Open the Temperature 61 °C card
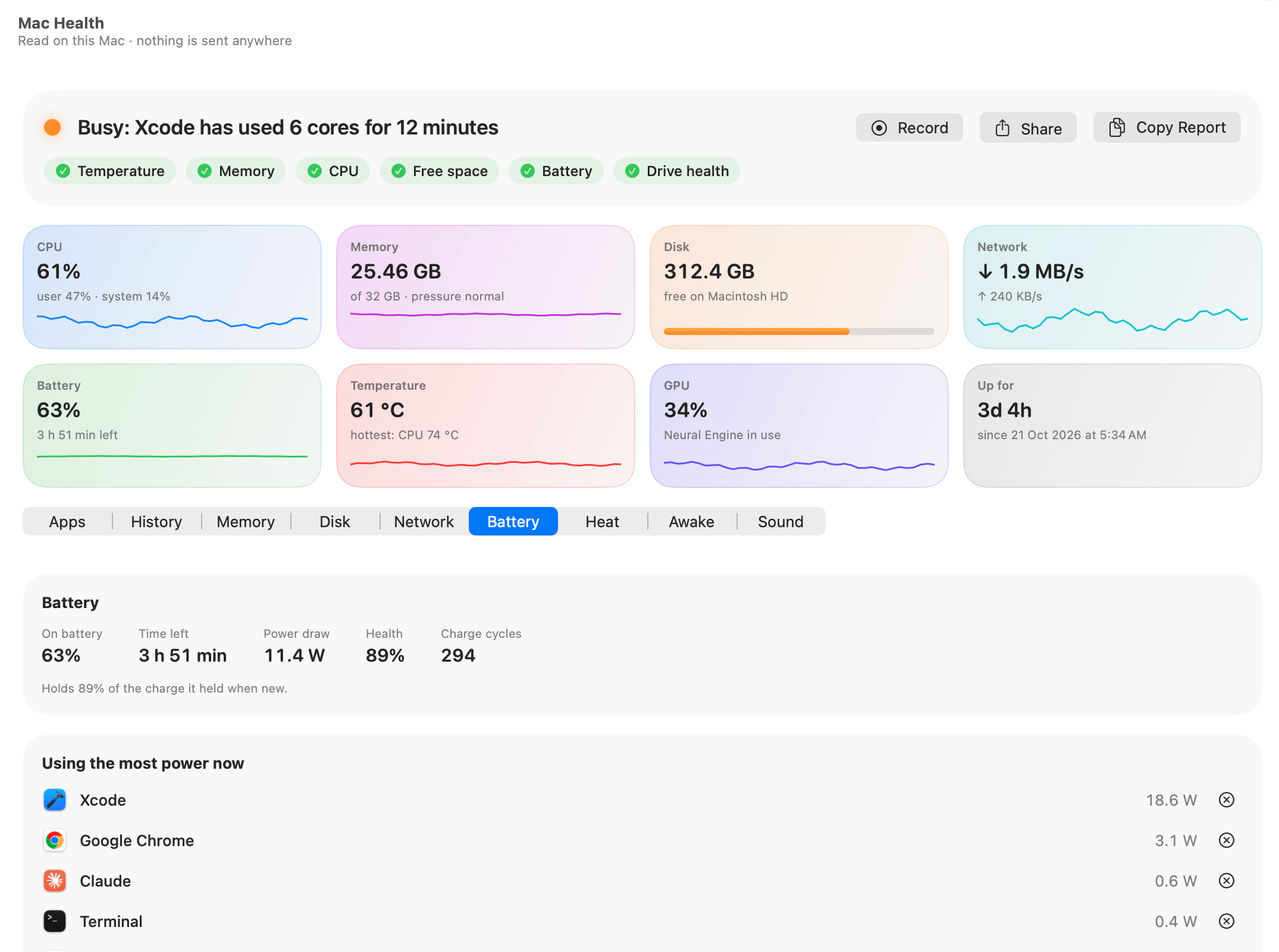 [x=486, y=425]
